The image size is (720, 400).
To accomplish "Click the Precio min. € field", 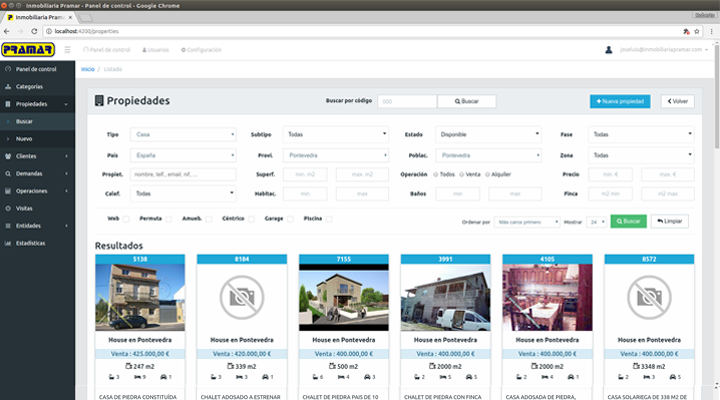I will 610,175.
